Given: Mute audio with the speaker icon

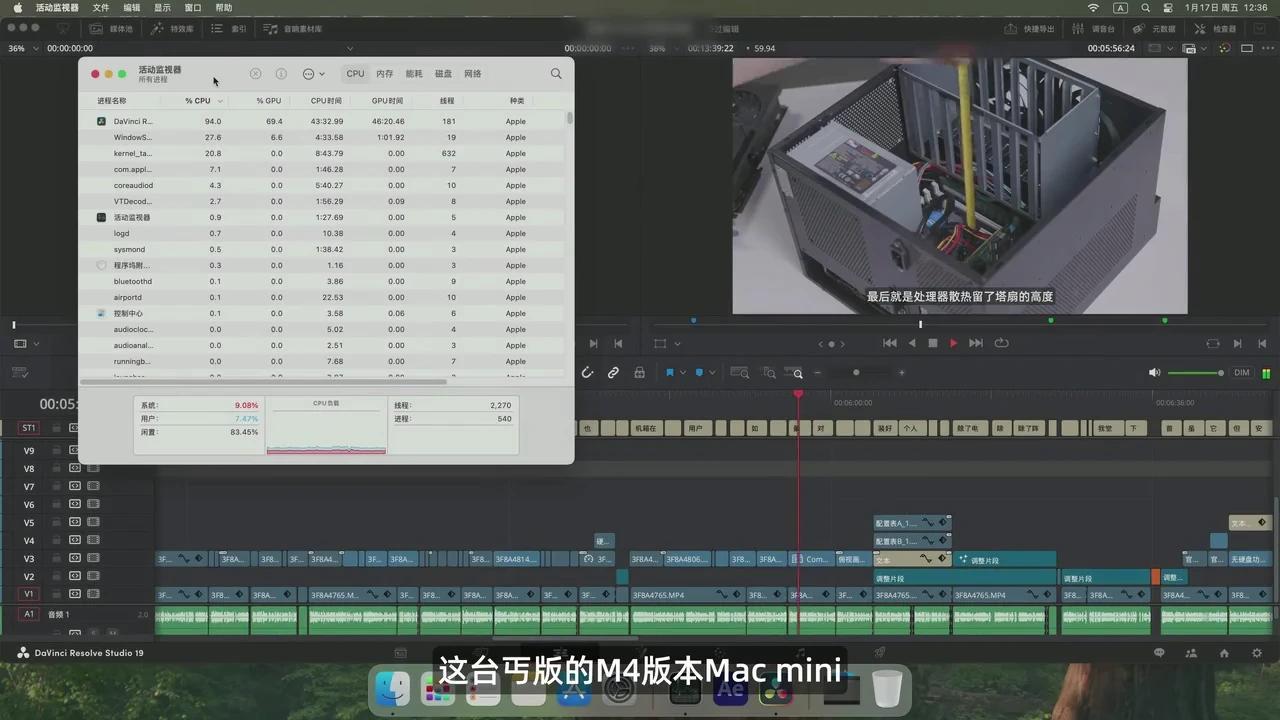Looking at the screenshot, I should (x=1154, y=373).
